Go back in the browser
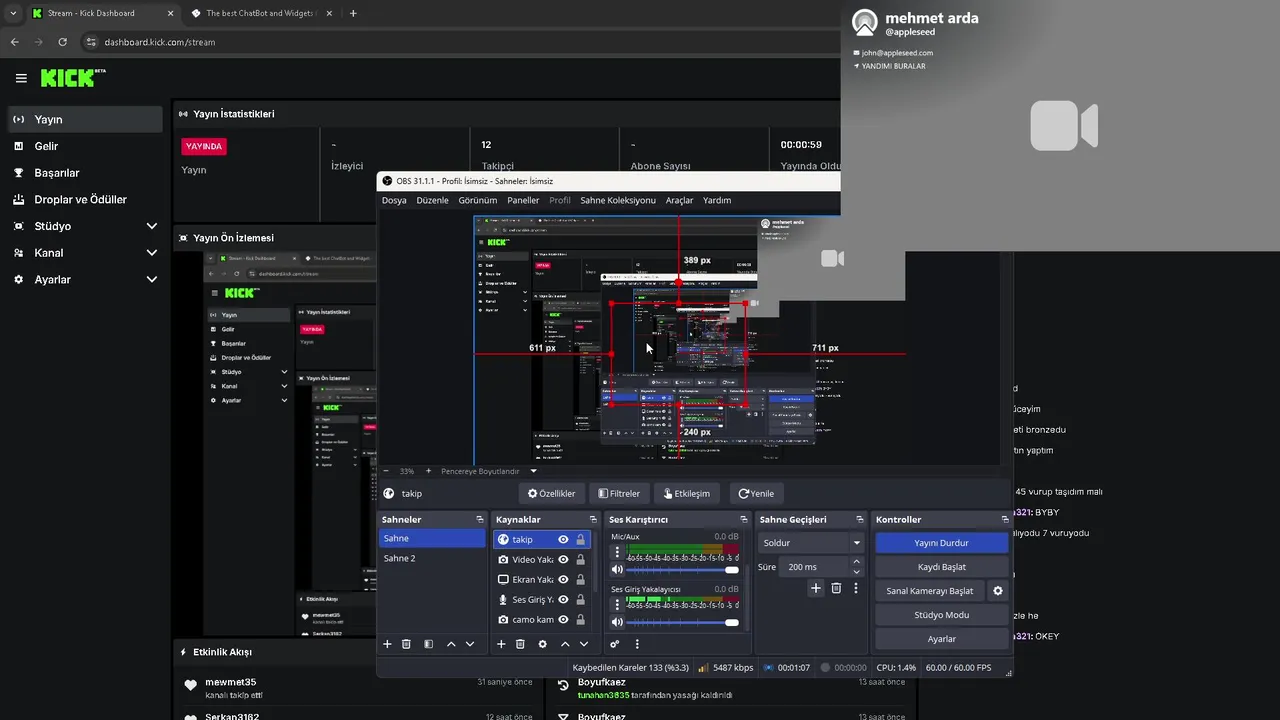The height and width of the screenshot is (720, 1280). (15, 42)
